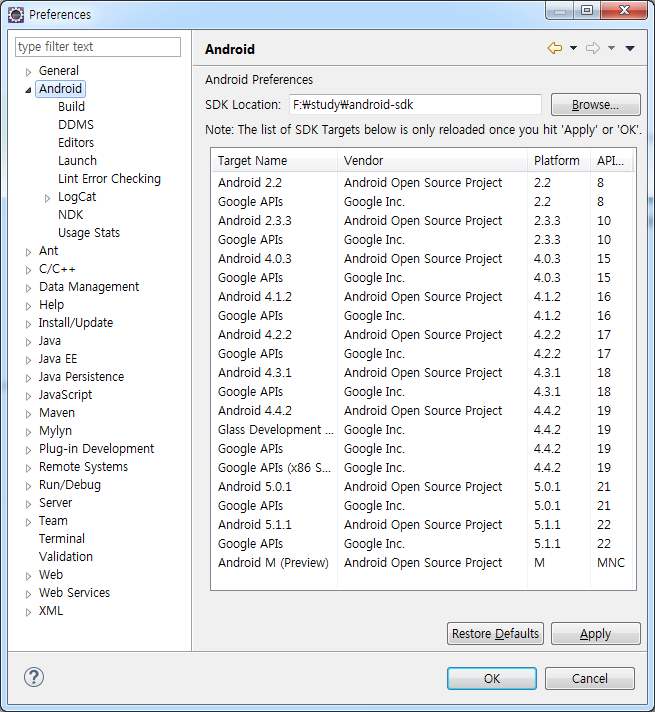
Task: Click the forward navigation arrow icon
Action: click(593, 48)
